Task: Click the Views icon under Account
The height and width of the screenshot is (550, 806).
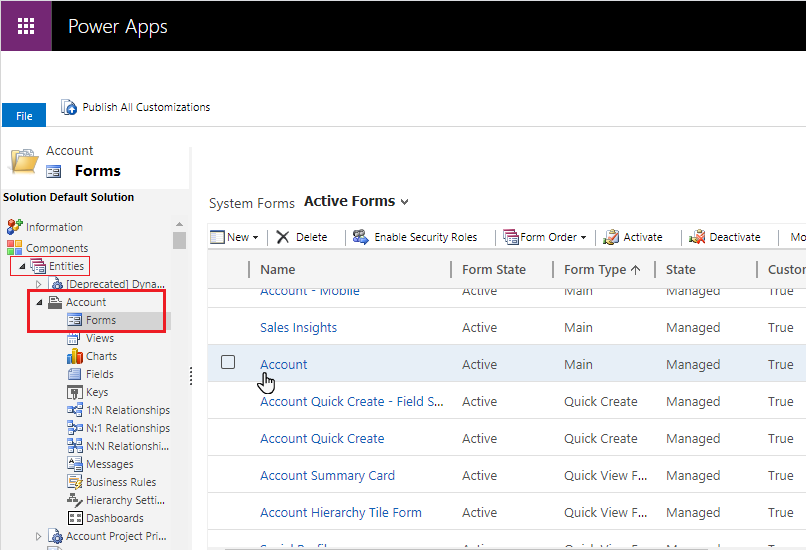Action: 74,338
